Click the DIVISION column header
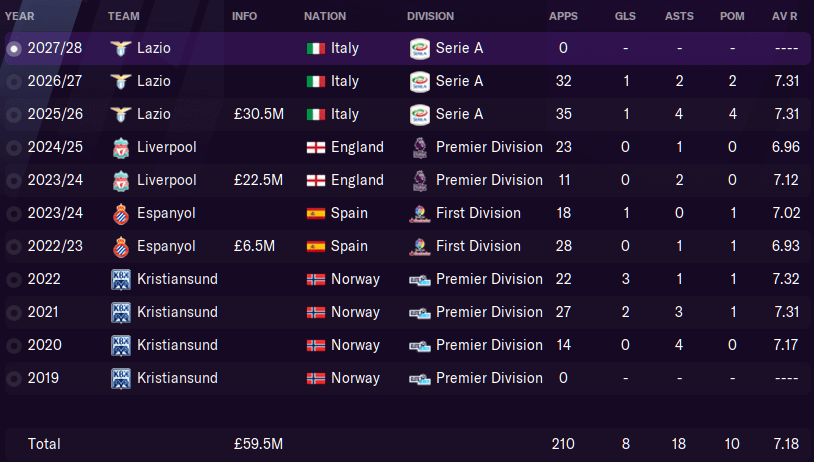This screenshot has width=814, height=462. point(430,16)
